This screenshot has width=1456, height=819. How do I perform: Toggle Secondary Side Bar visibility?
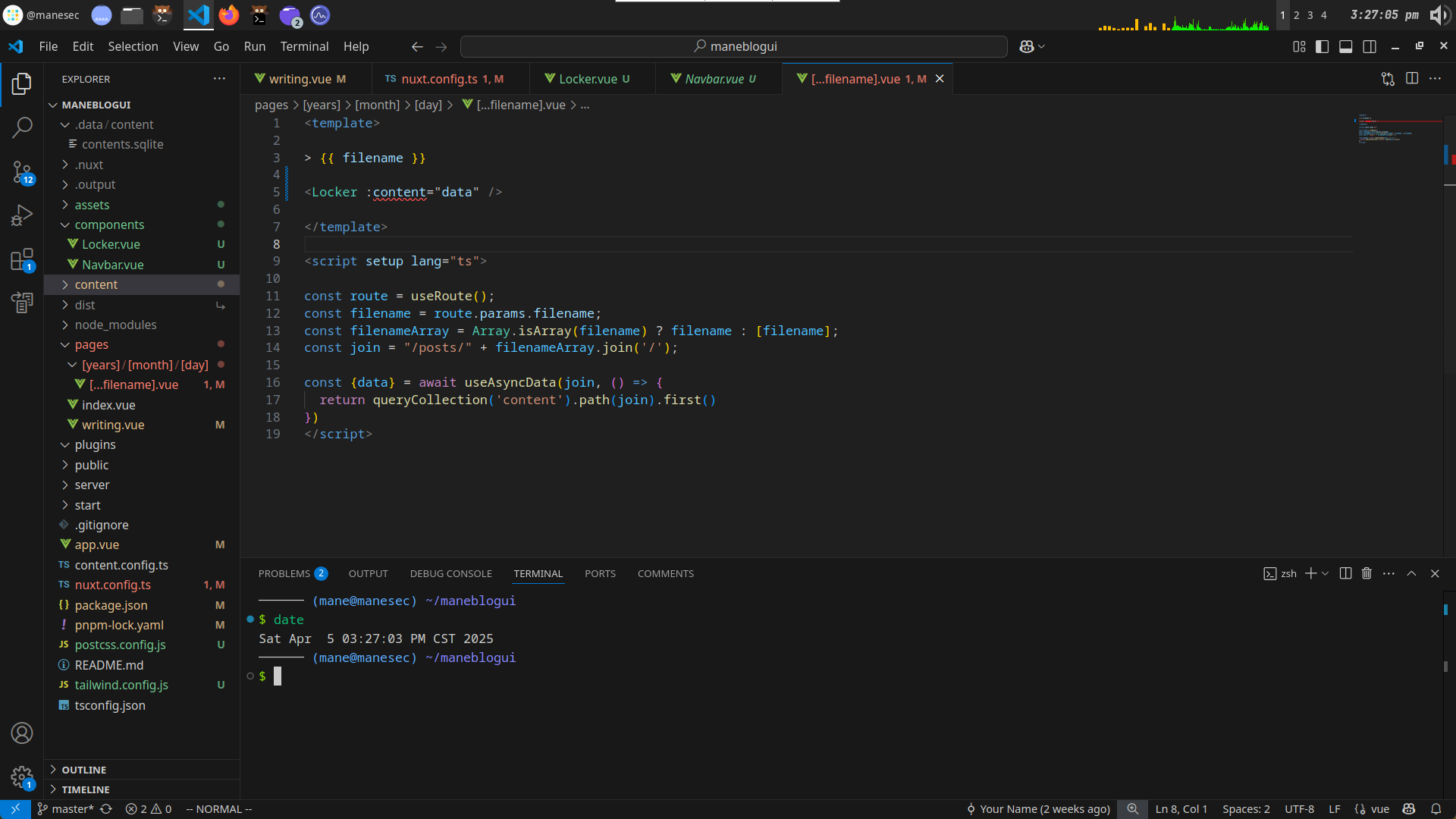tap(1370, 47)
